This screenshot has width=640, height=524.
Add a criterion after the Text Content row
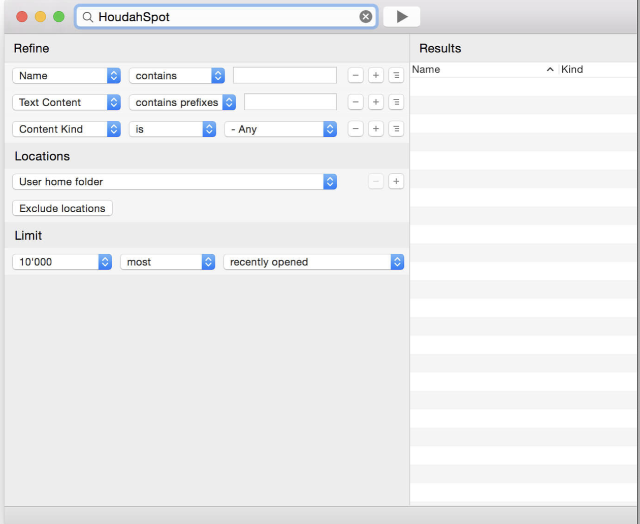[376, 102]
